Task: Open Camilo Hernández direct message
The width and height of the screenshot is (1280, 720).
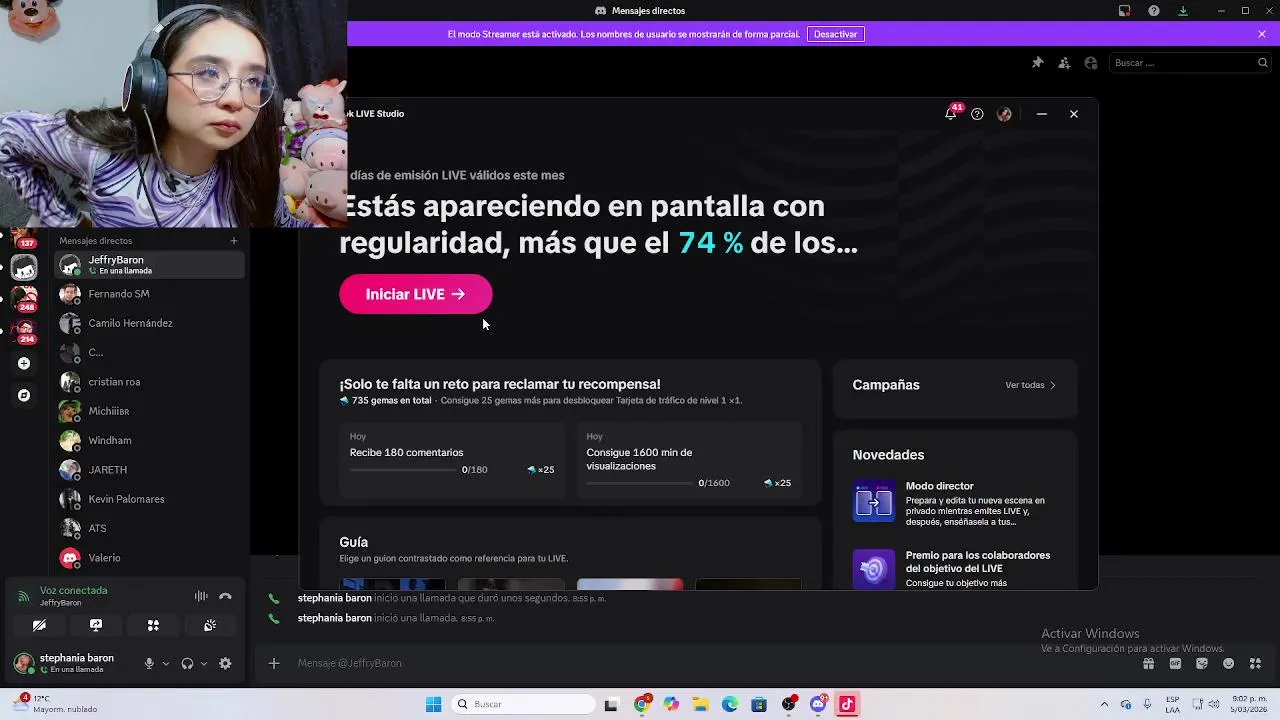Action: click(x=149, y=323)
